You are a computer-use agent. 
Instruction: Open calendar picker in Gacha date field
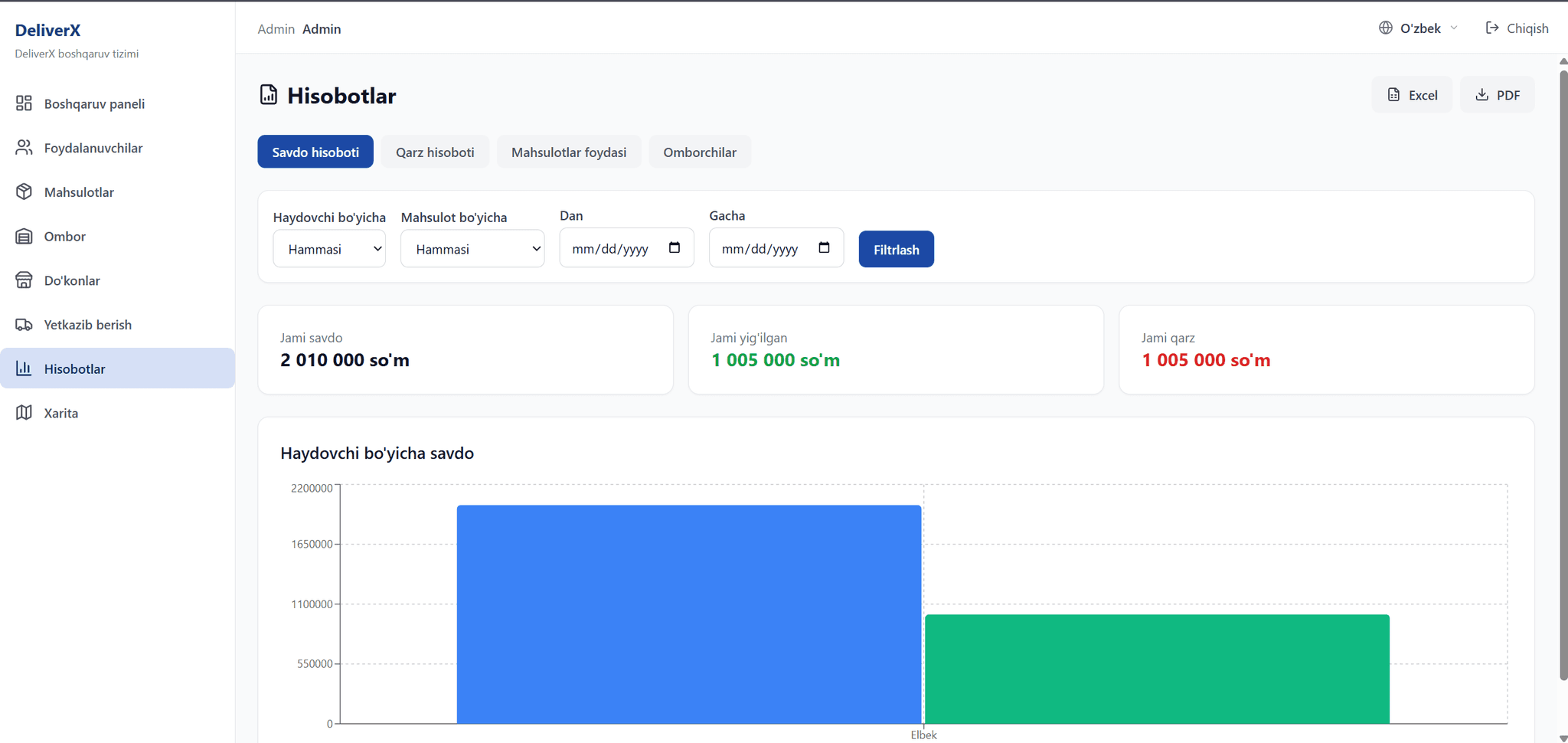824,248
